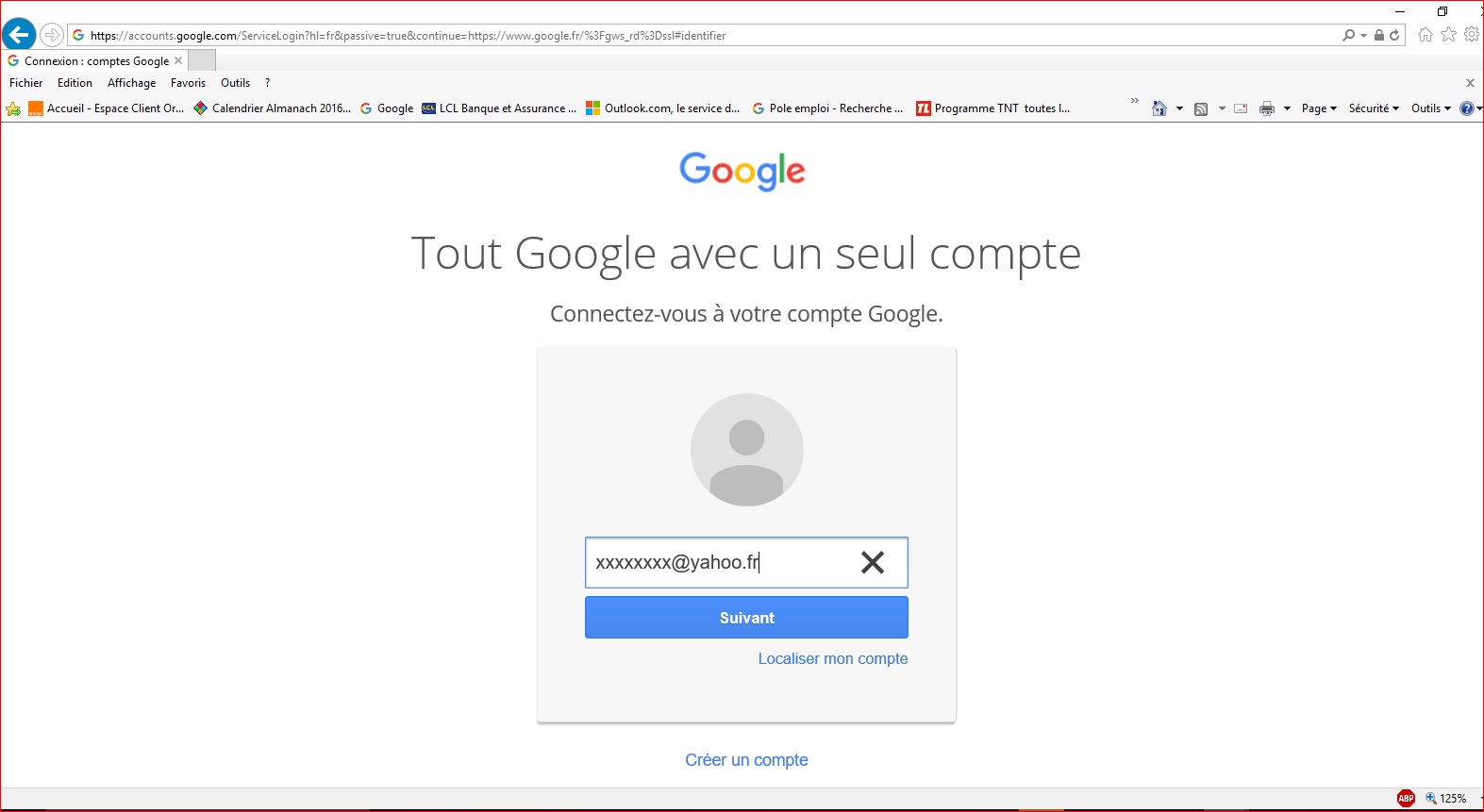Open the Fichier menu
1484x812 pixels.
pyautogui.click(x=26, y=83)
